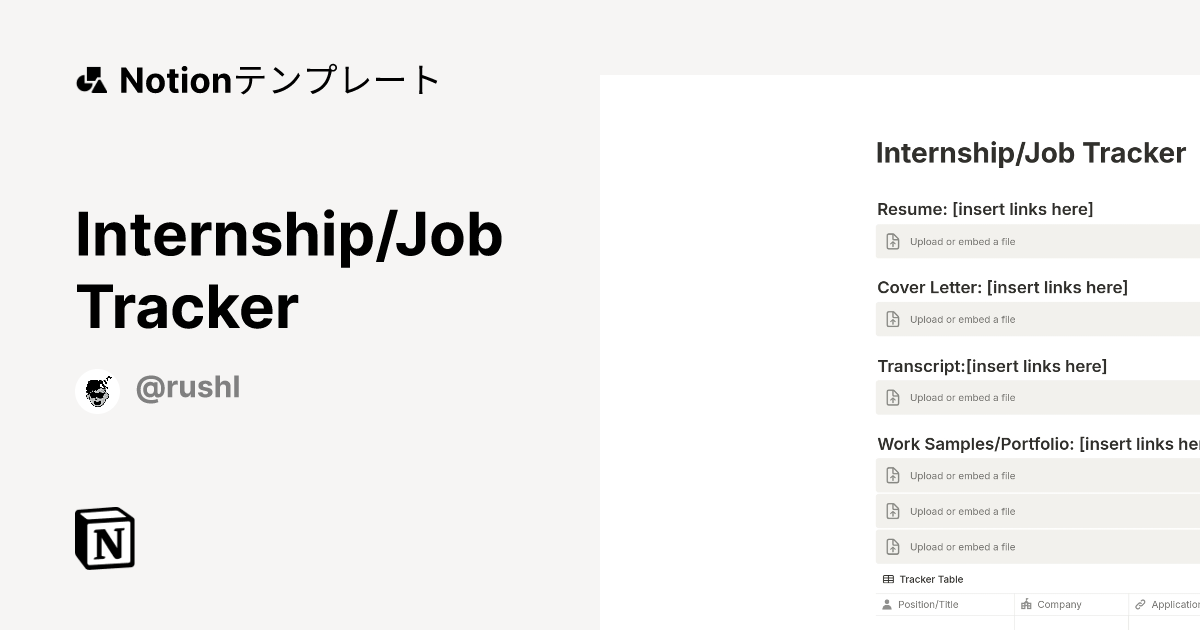Open the Position/Title property menu
The height and width of the screenshot is (630, 1200).
(928, 604)
